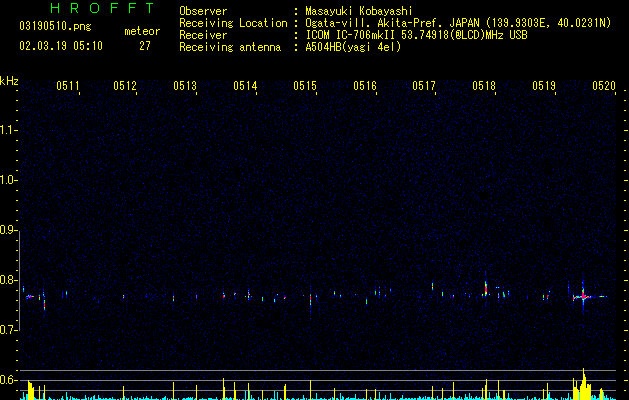The image size is (629, 400).
Task: Click the 0515 time marker
Action: 305,86
